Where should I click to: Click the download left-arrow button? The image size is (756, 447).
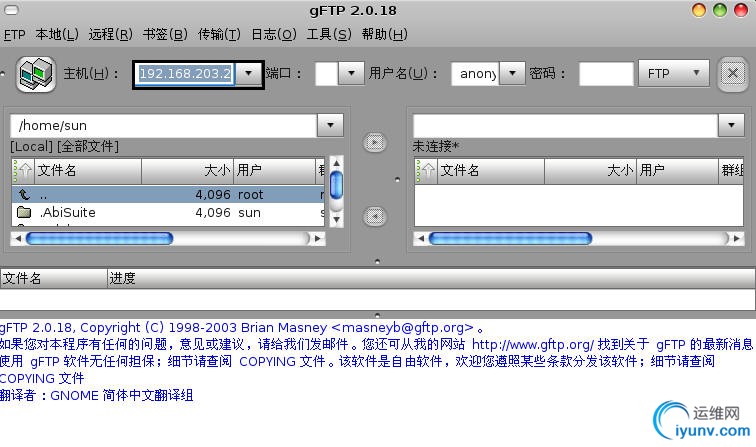375,217
